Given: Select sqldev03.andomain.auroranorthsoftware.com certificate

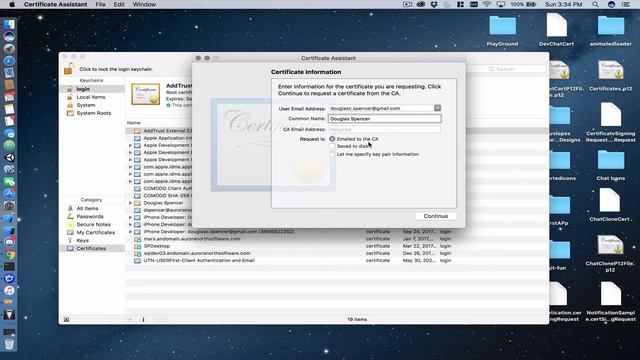Looking at the screenshot, I should (x=337, y=253).
